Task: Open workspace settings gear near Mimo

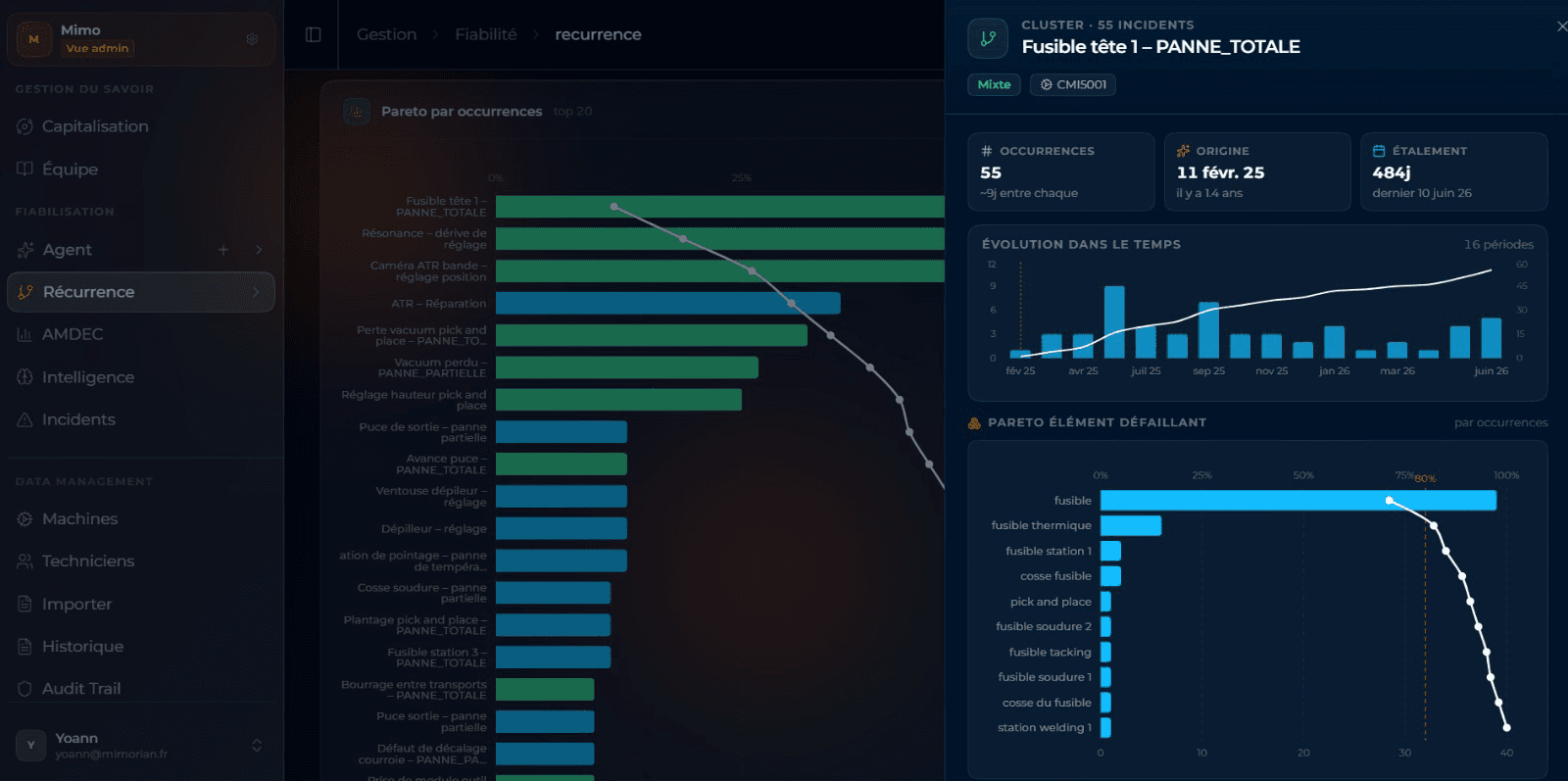Action: click(x=252, y=39)
